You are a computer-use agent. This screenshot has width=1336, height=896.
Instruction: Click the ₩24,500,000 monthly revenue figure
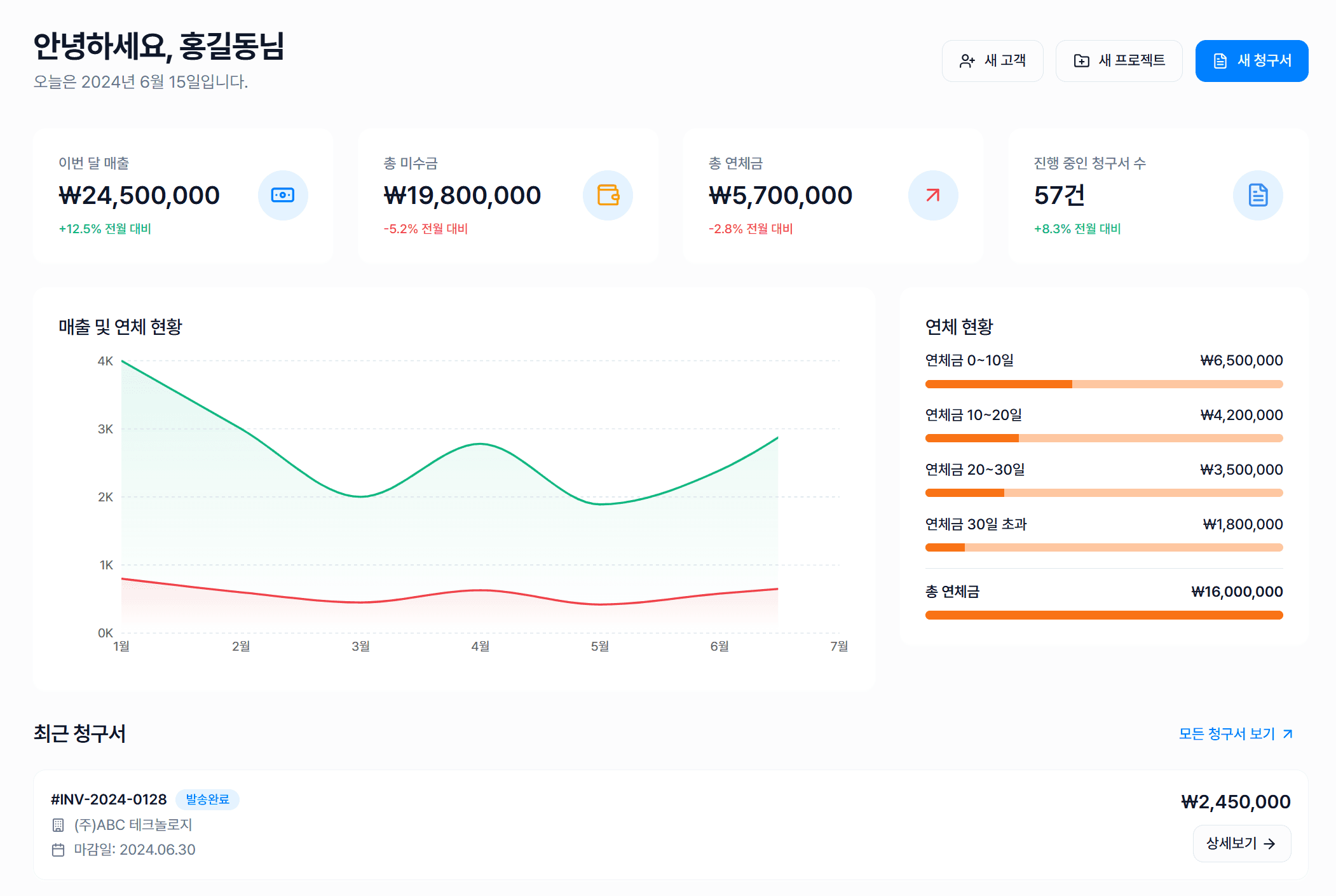point(139,195)
